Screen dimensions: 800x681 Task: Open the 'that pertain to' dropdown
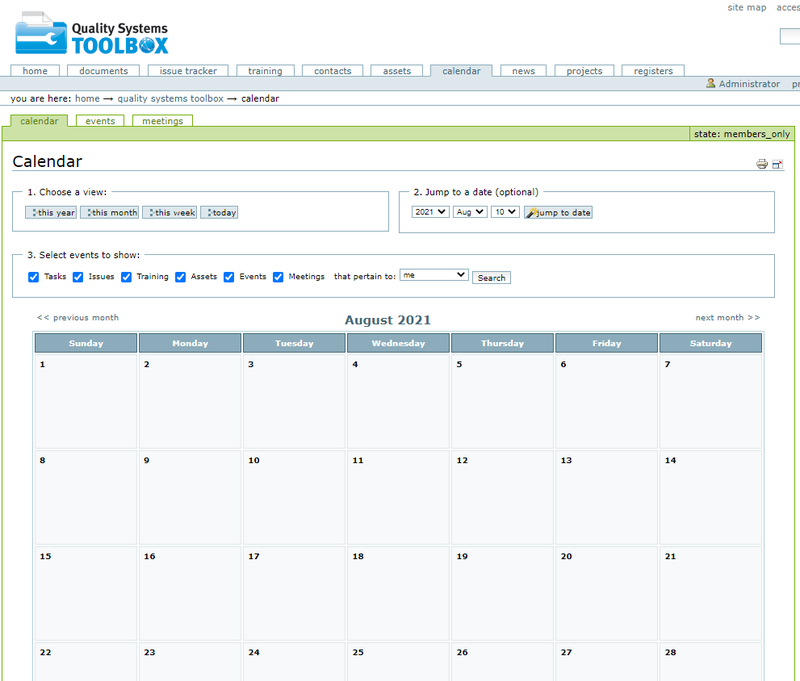pyautogui.click(x=434, y=275)
